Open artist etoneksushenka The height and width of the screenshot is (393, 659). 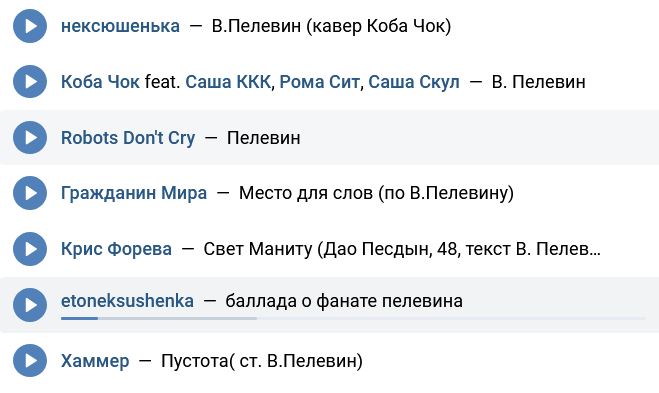point(127,301)
